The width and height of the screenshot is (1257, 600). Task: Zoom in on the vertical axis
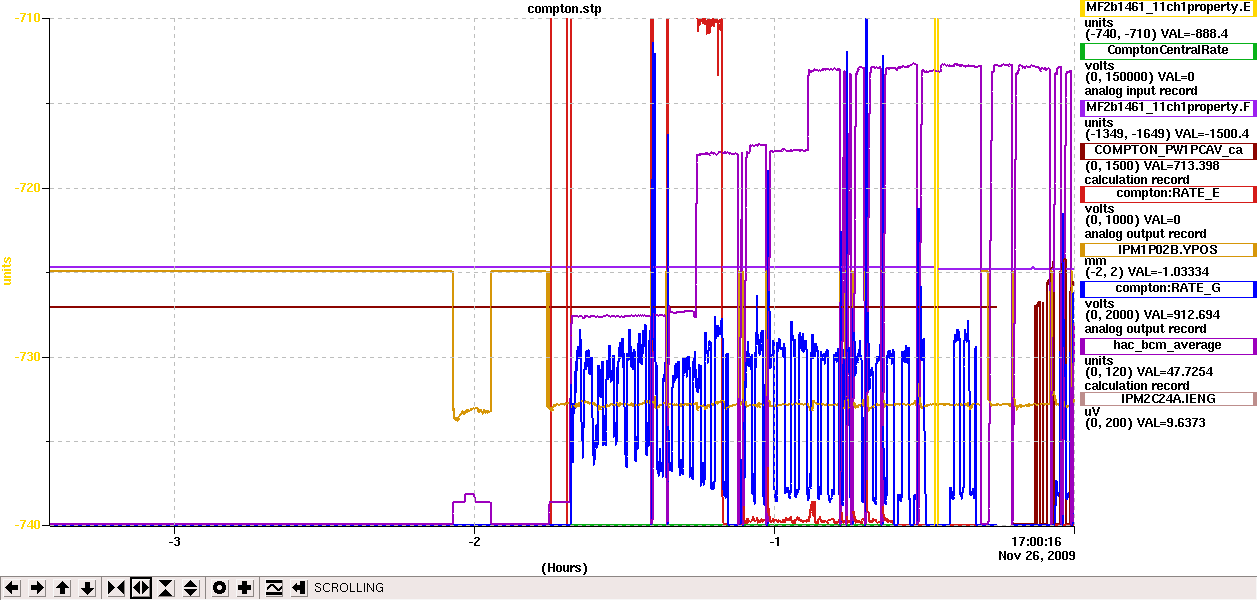coord(166,588)
